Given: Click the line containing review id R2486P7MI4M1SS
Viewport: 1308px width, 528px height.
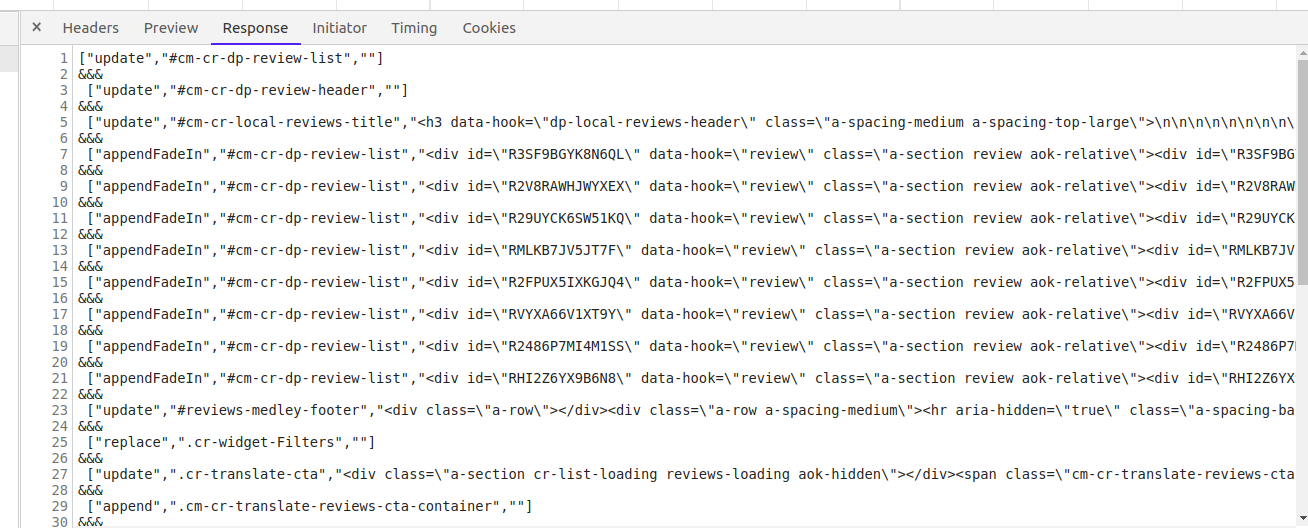Looking at the screenshot, I should tap(691, 346).
